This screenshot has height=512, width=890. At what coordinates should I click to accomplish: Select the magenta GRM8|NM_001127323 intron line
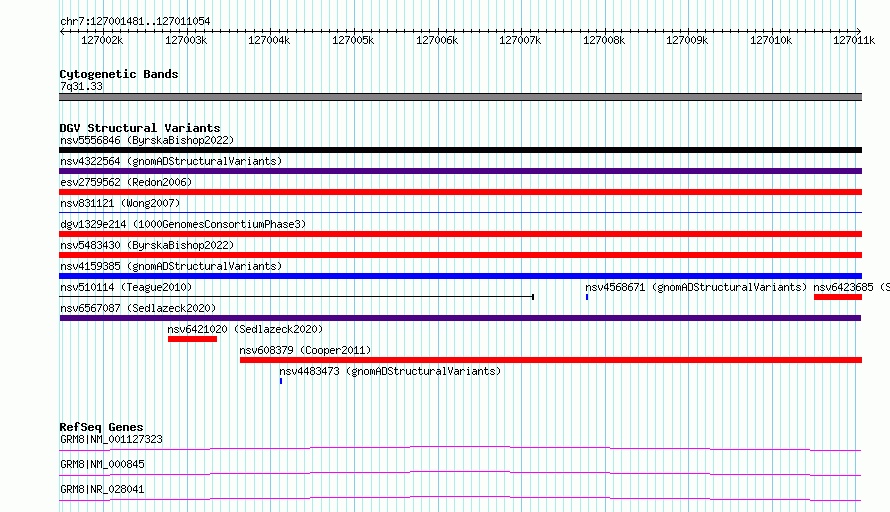pyautogui.click(x=460, y=448)
